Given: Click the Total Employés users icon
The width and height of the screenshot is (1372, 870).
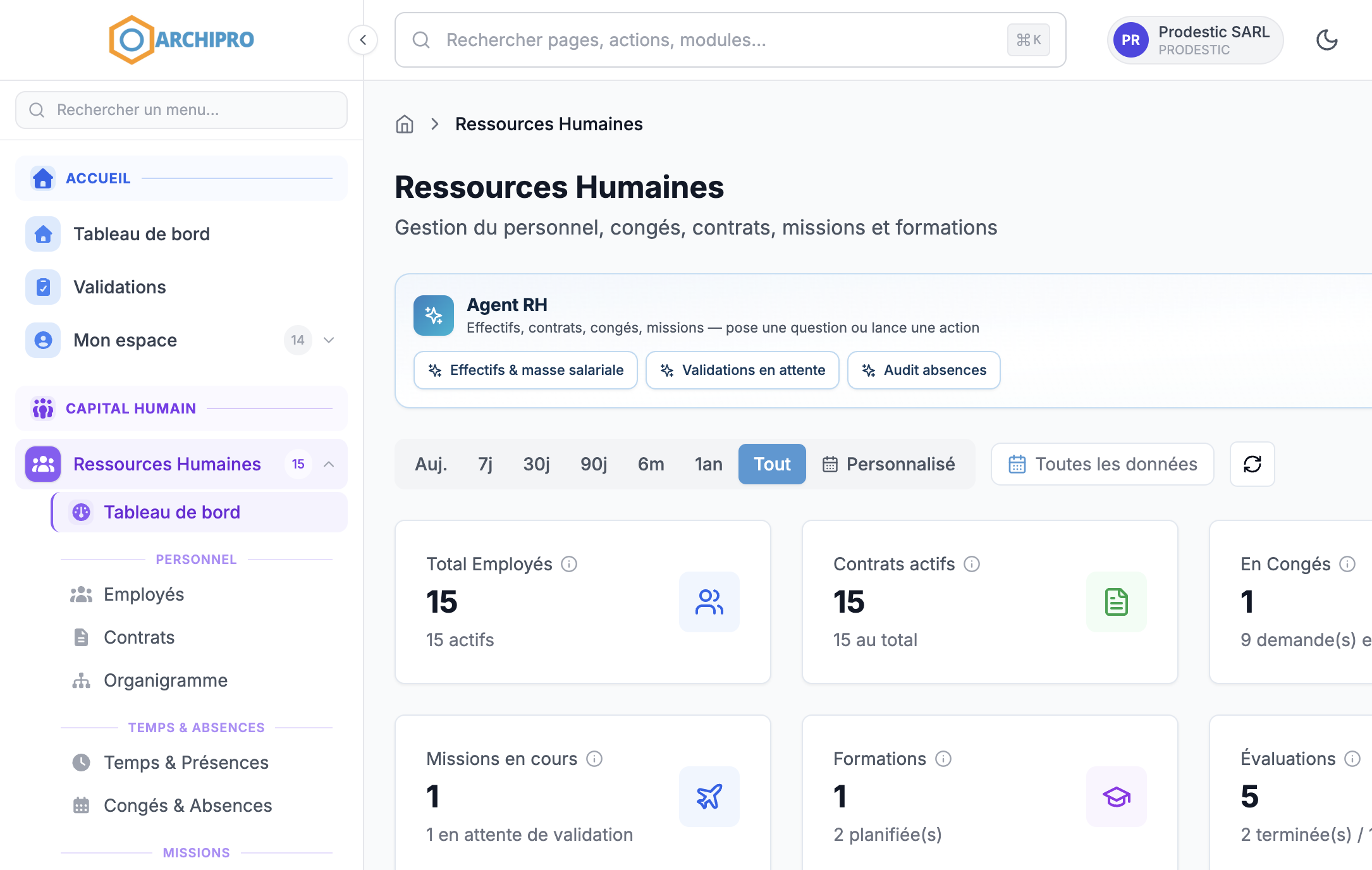Looking at the screenshot, I should click(709, 602).
